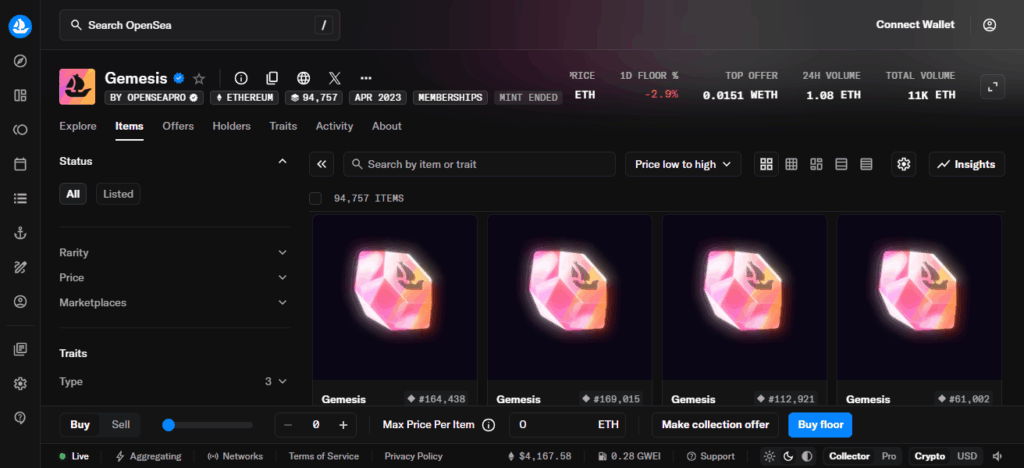Open the Activity tab

pos(334,126)
